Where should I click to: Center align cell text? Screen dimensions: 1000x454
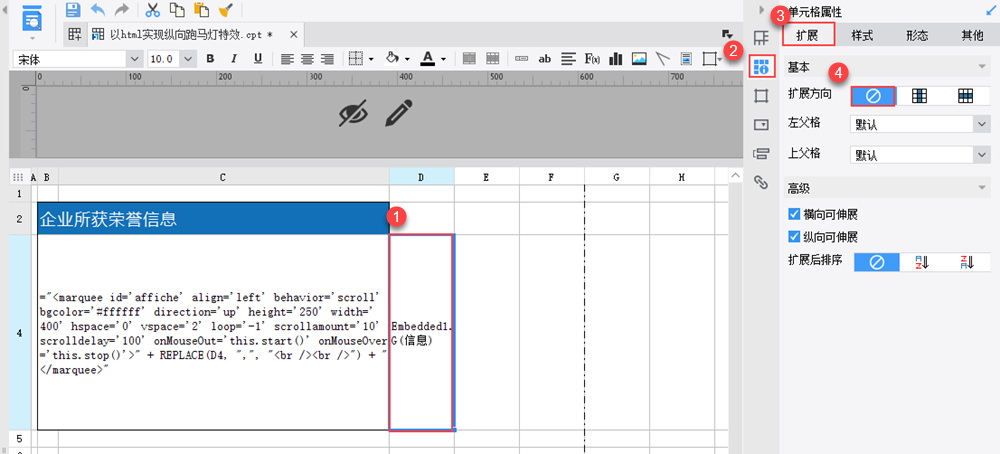[x=307, y=59]
